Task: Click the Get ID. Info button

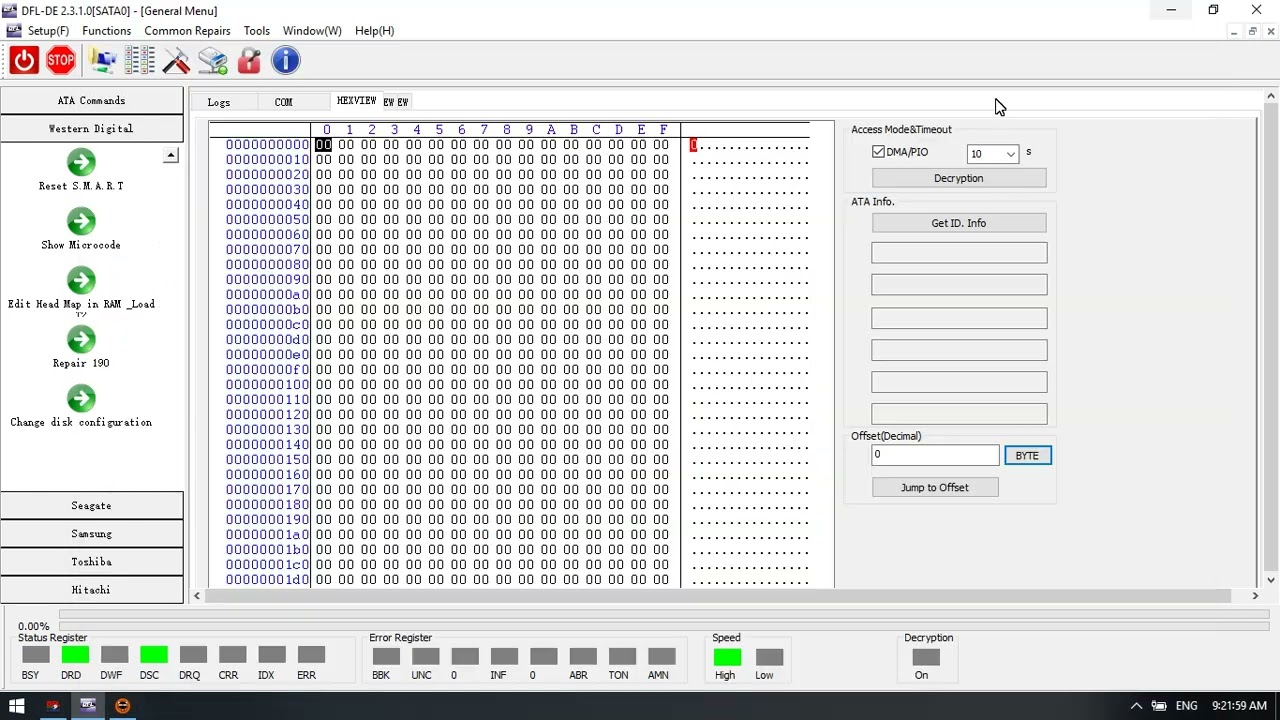Action: tap(959, 223)
